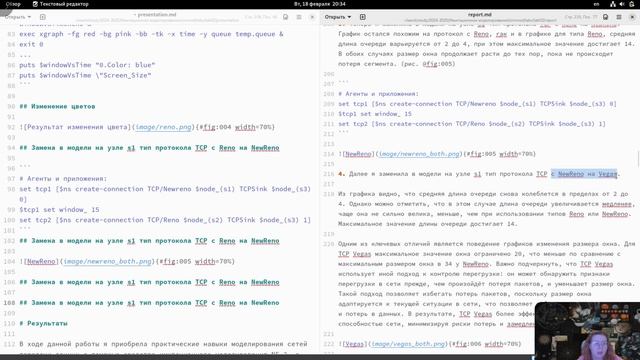Click the 'image/reno.png' link on line 92
640x360 pixels.
point(163,127)
